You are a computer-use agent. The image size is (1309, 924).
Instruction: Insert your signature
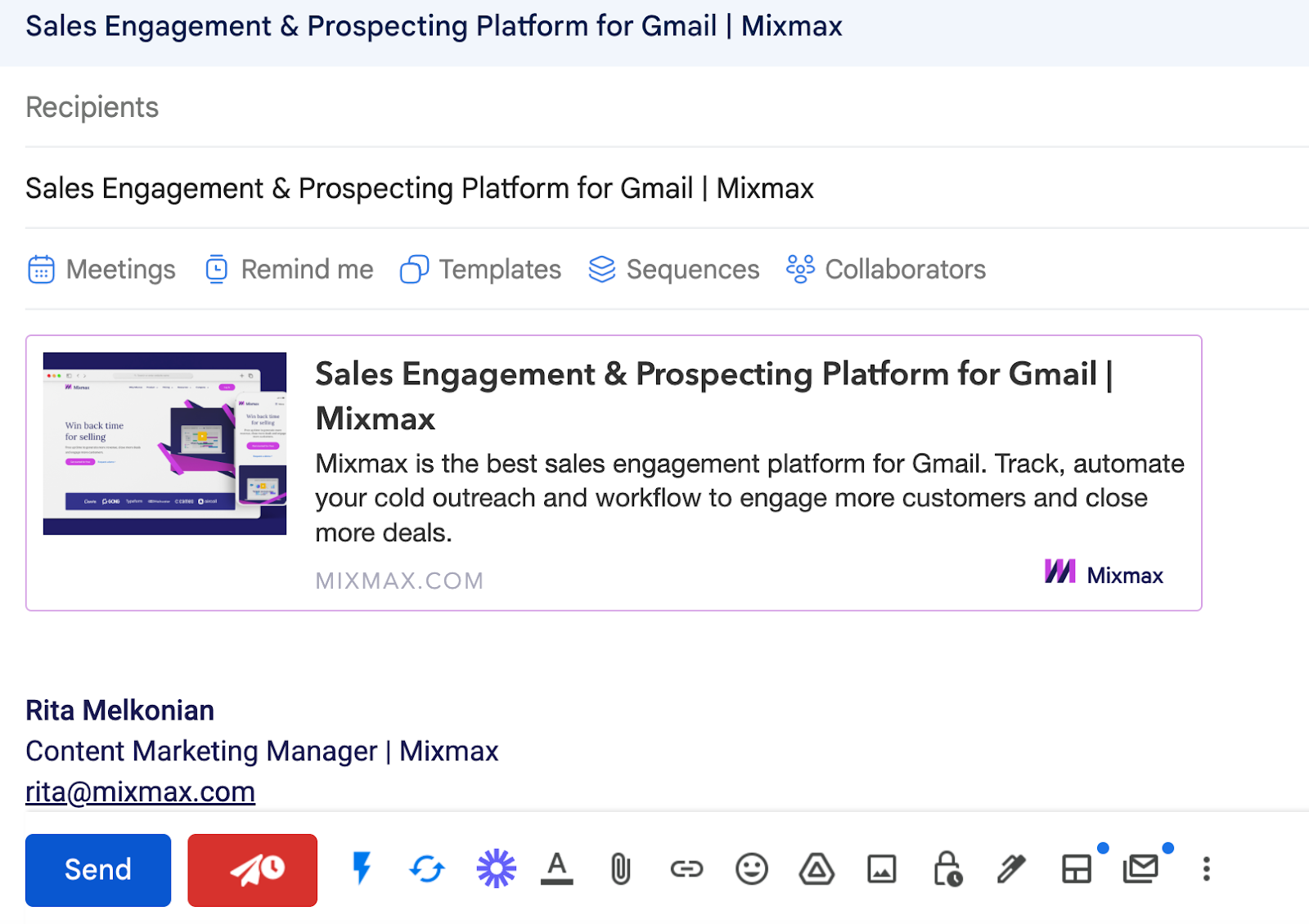click(1013, 870)
